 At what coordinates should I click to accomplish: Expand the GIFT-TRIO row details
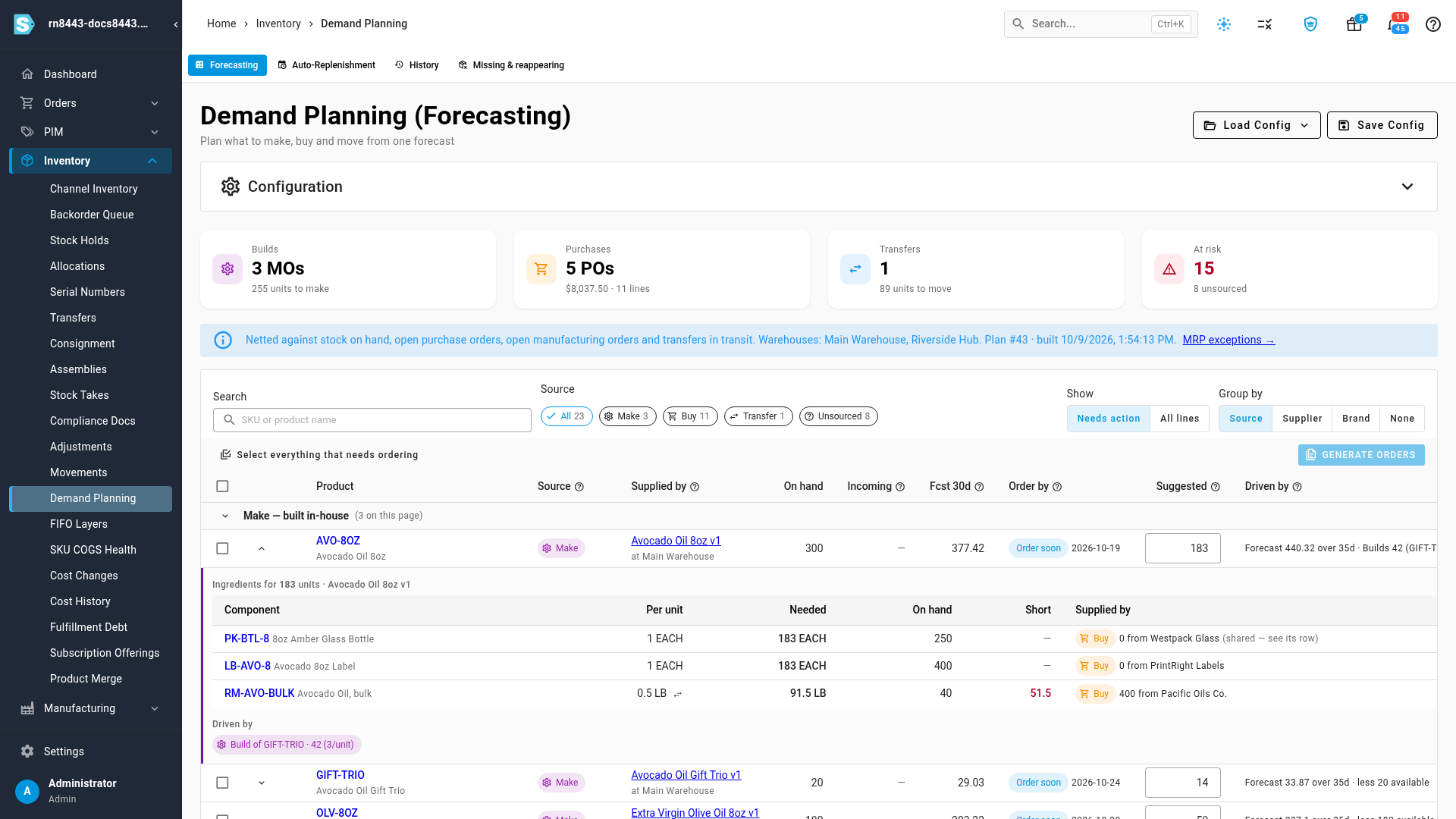tap(262, 783)
